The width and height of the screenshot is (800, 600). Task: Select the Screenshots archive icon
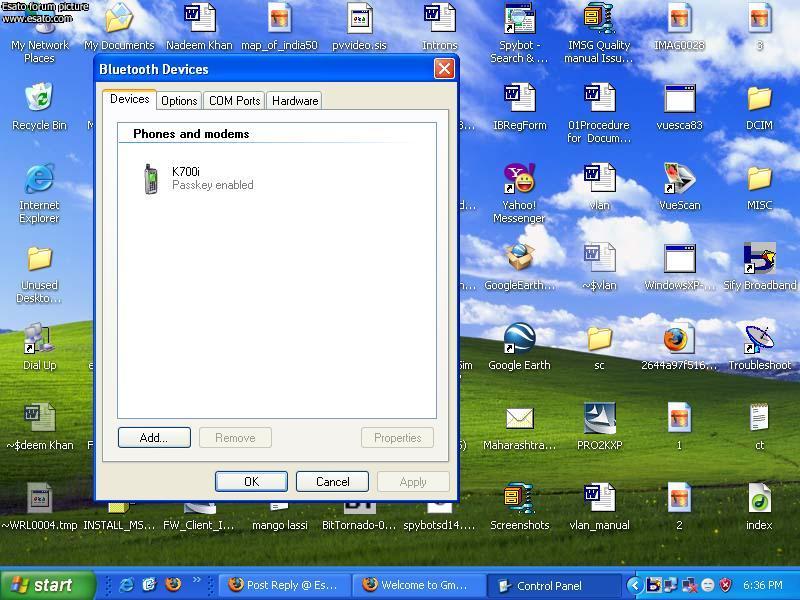[519, 498]
